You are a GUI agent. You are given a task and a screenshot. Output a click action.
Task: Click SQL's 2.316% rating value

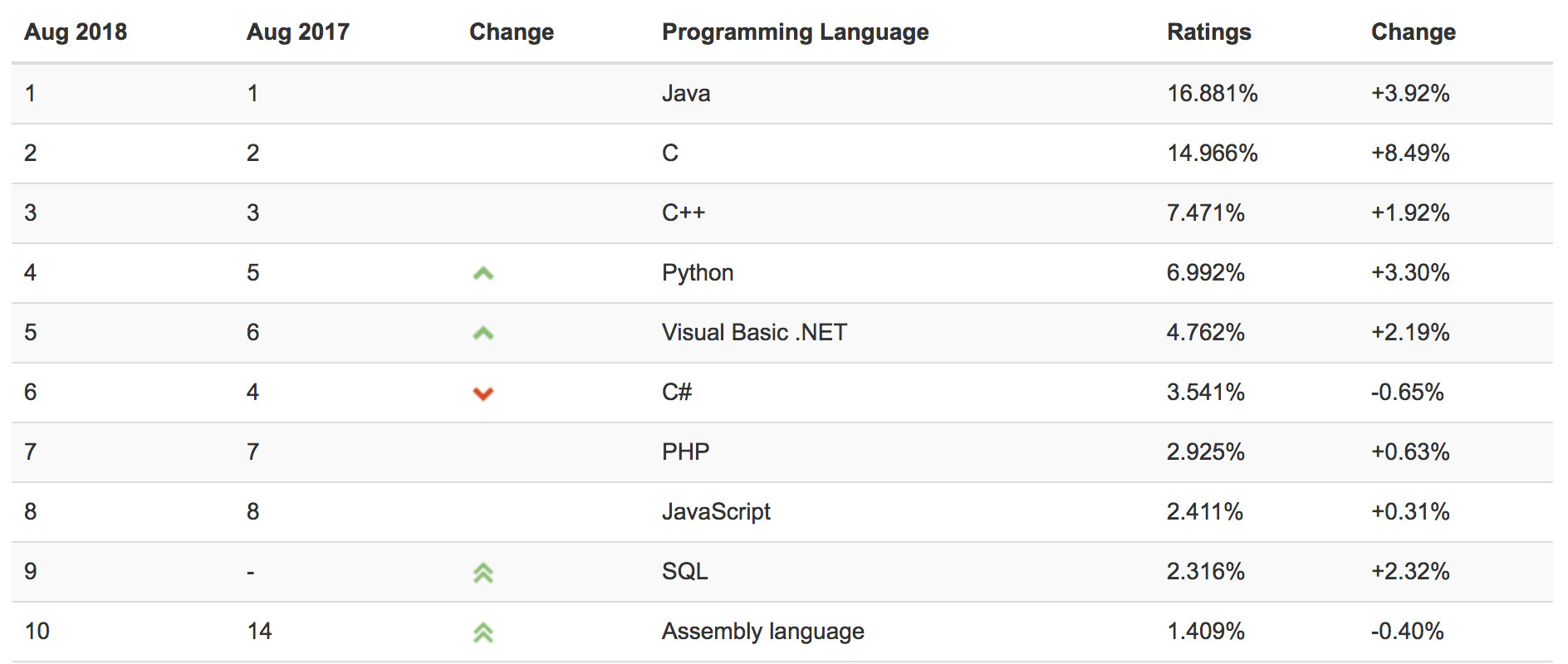tap(1206, 571)
